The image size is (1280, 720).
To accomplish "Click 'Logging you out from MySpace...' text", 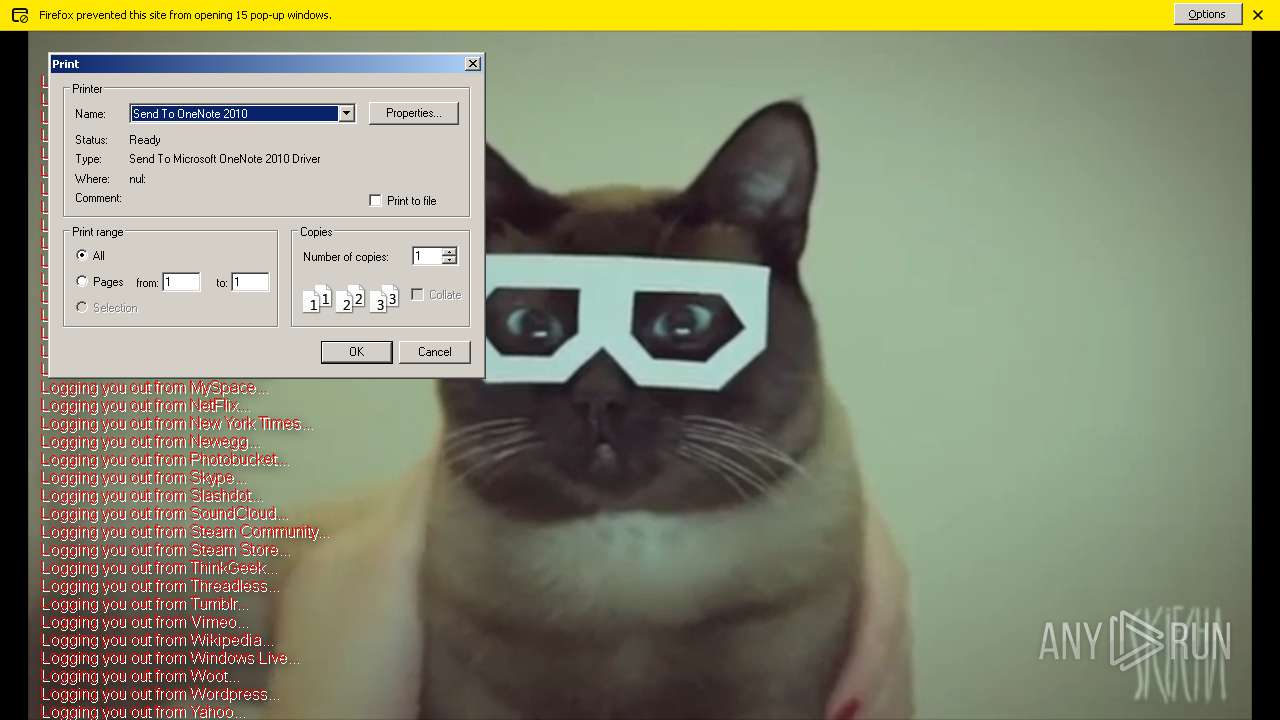I will click(x=155, y=388).
